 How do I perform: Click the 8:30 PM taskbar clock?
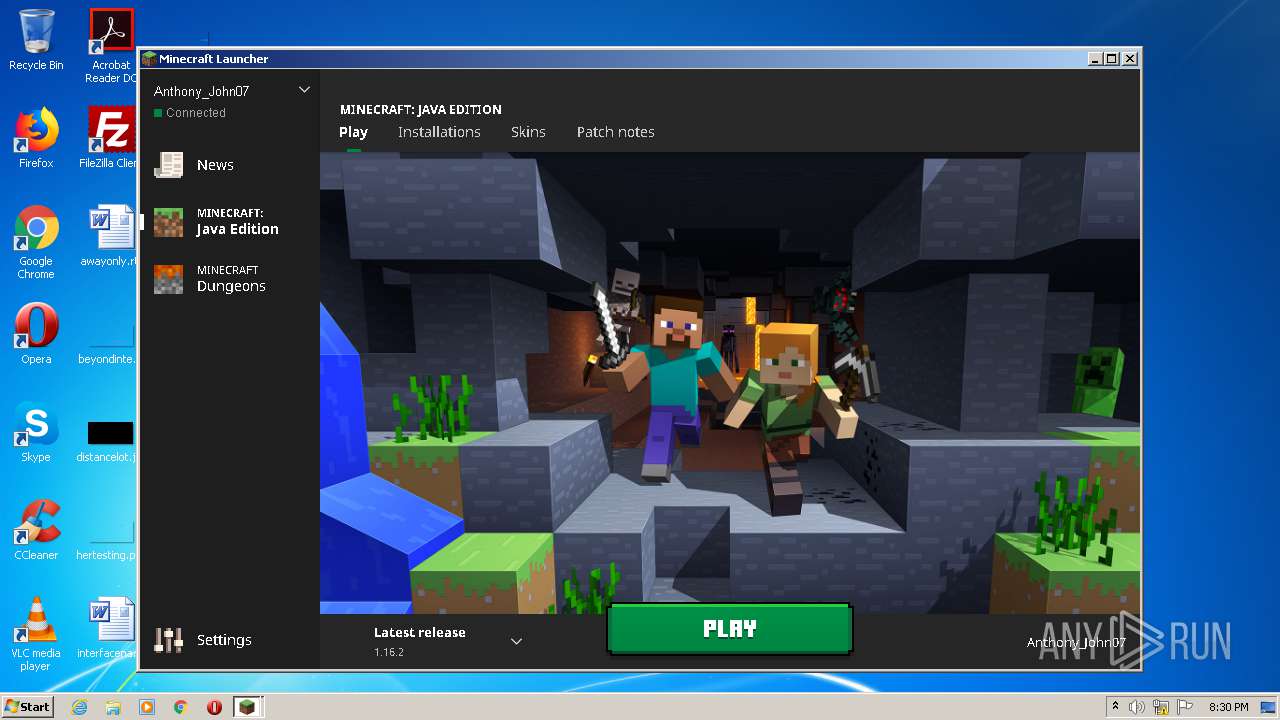(1228, 707)
